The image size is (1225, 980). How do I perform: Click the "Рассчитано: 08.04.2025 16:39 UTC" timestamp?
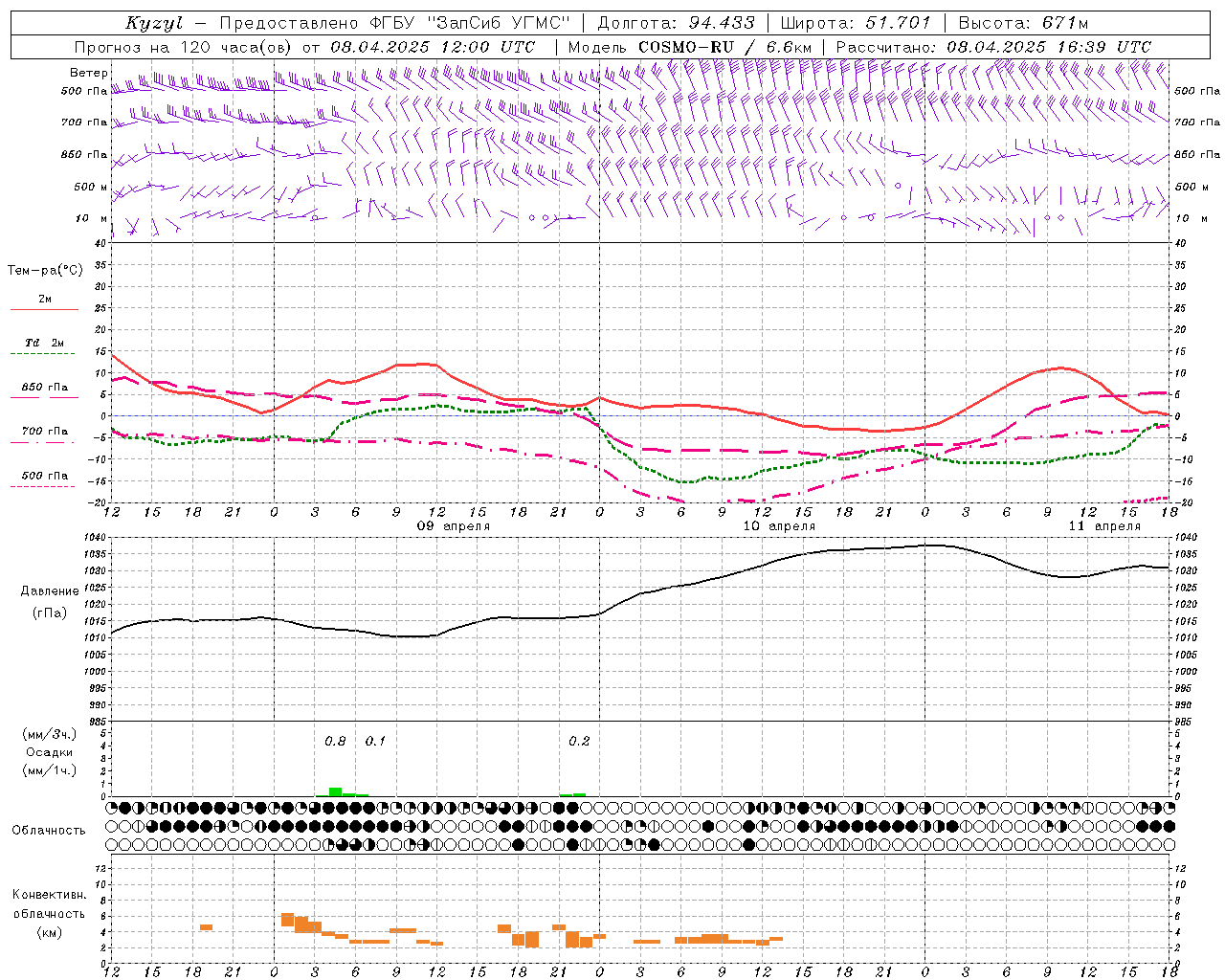993,47
